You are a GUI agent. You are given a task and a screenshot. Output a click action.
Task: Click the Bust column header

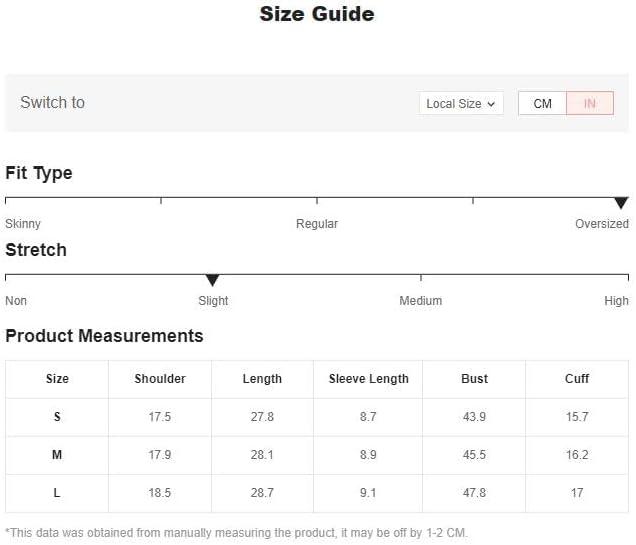pos(474,379)
